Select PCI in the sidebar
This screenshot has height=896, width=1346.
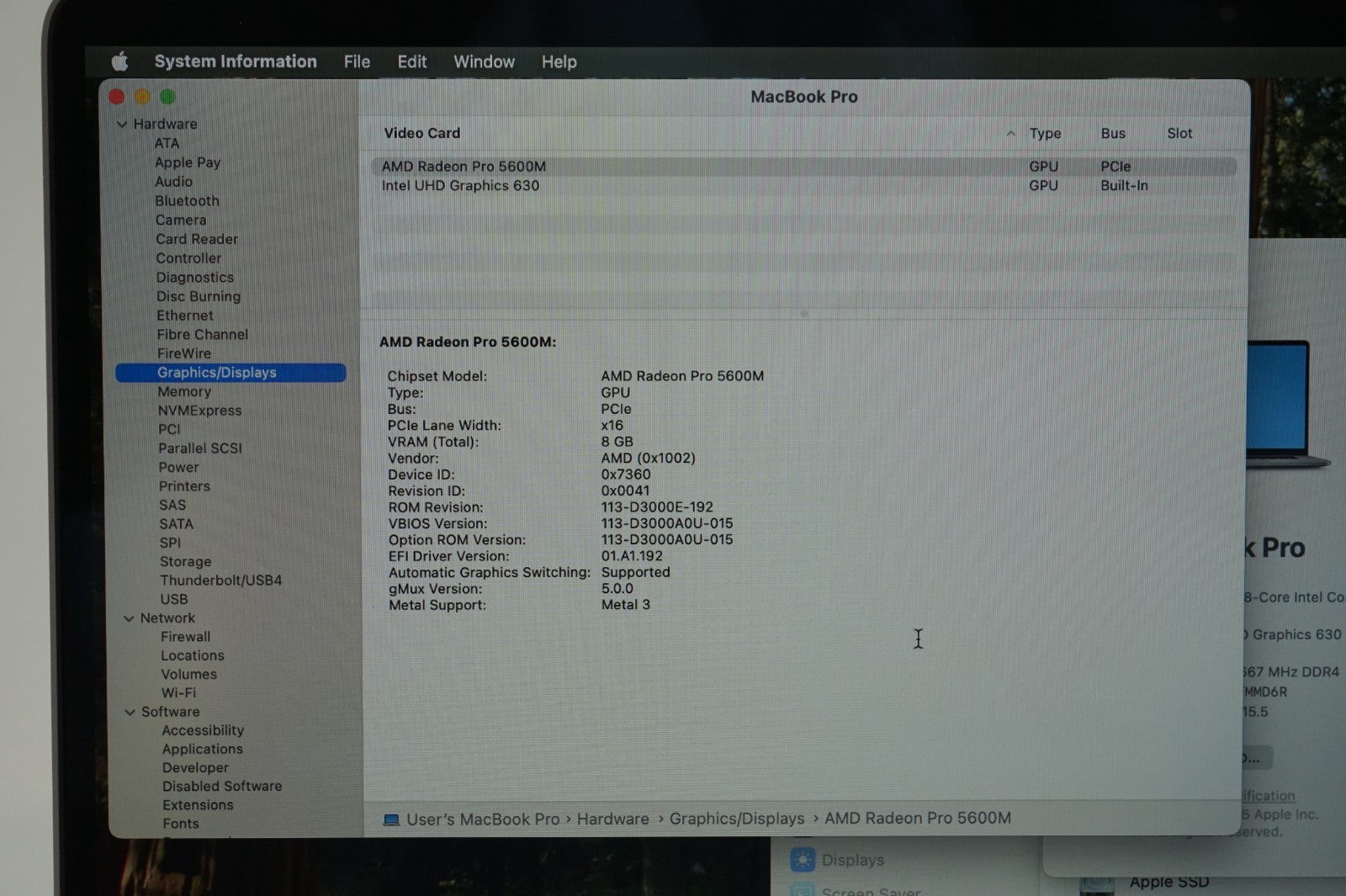tap(169, 429)
